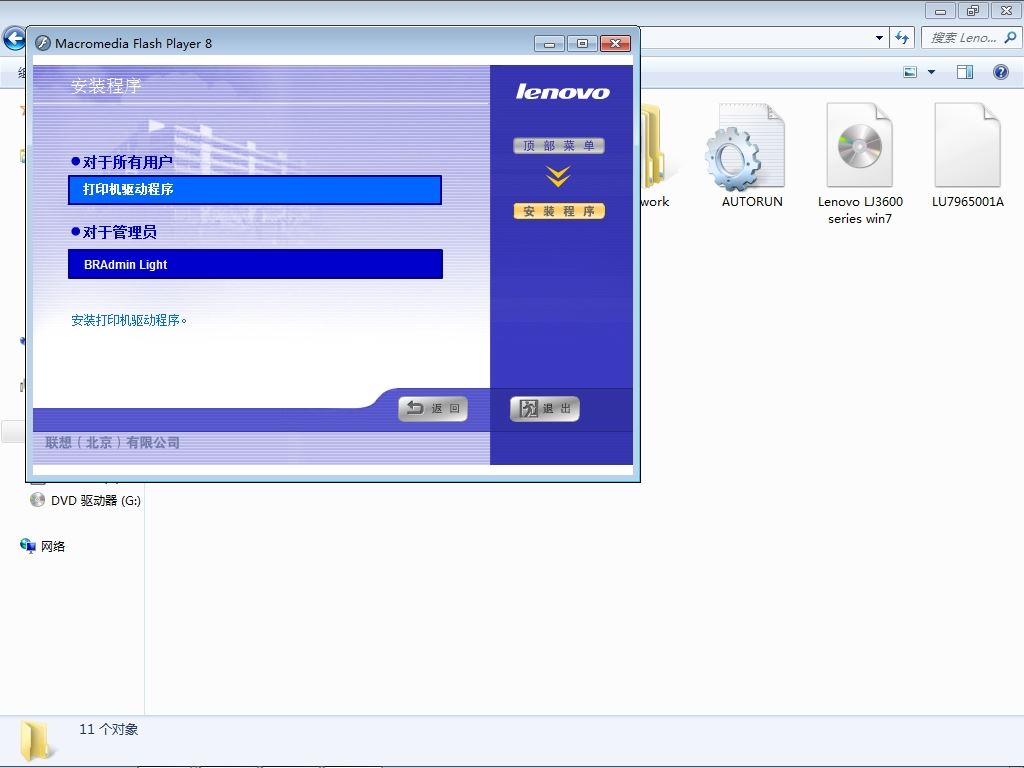
Task: Maximize the Flash Player 8 window
Action: pyautogui.click(x=582, y=44)
